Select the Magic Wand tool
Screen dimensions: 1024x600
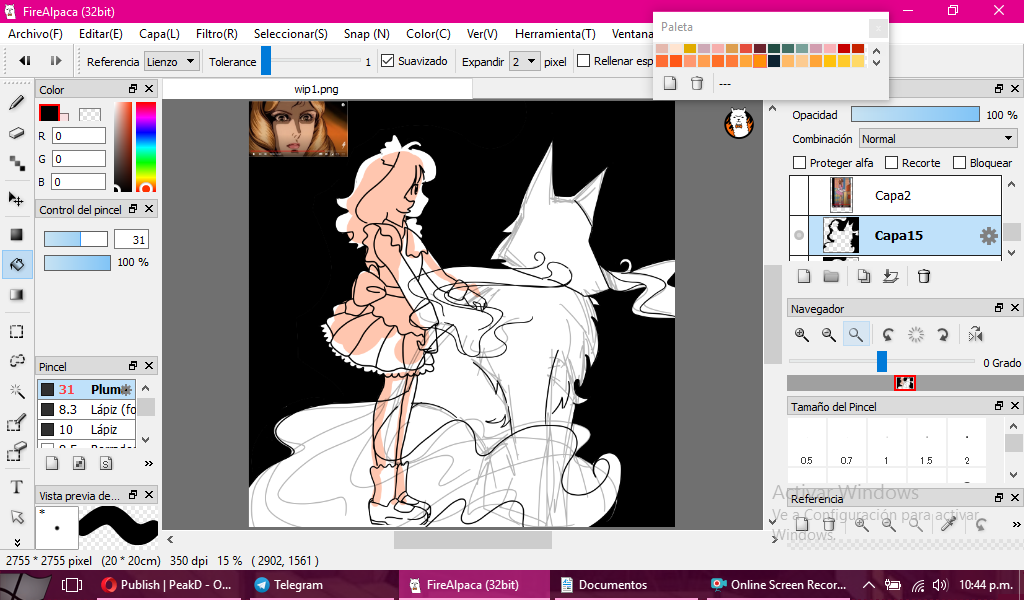[17, 391]
